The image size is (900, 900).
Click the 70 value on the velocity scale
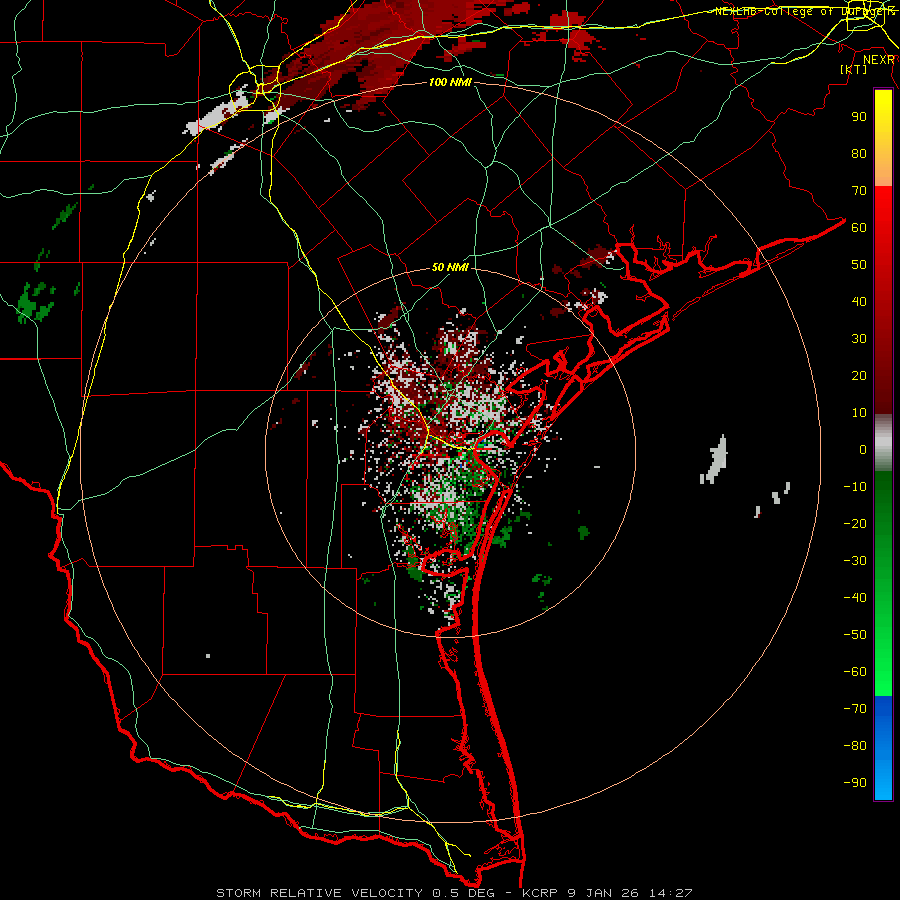pos(859,191)
